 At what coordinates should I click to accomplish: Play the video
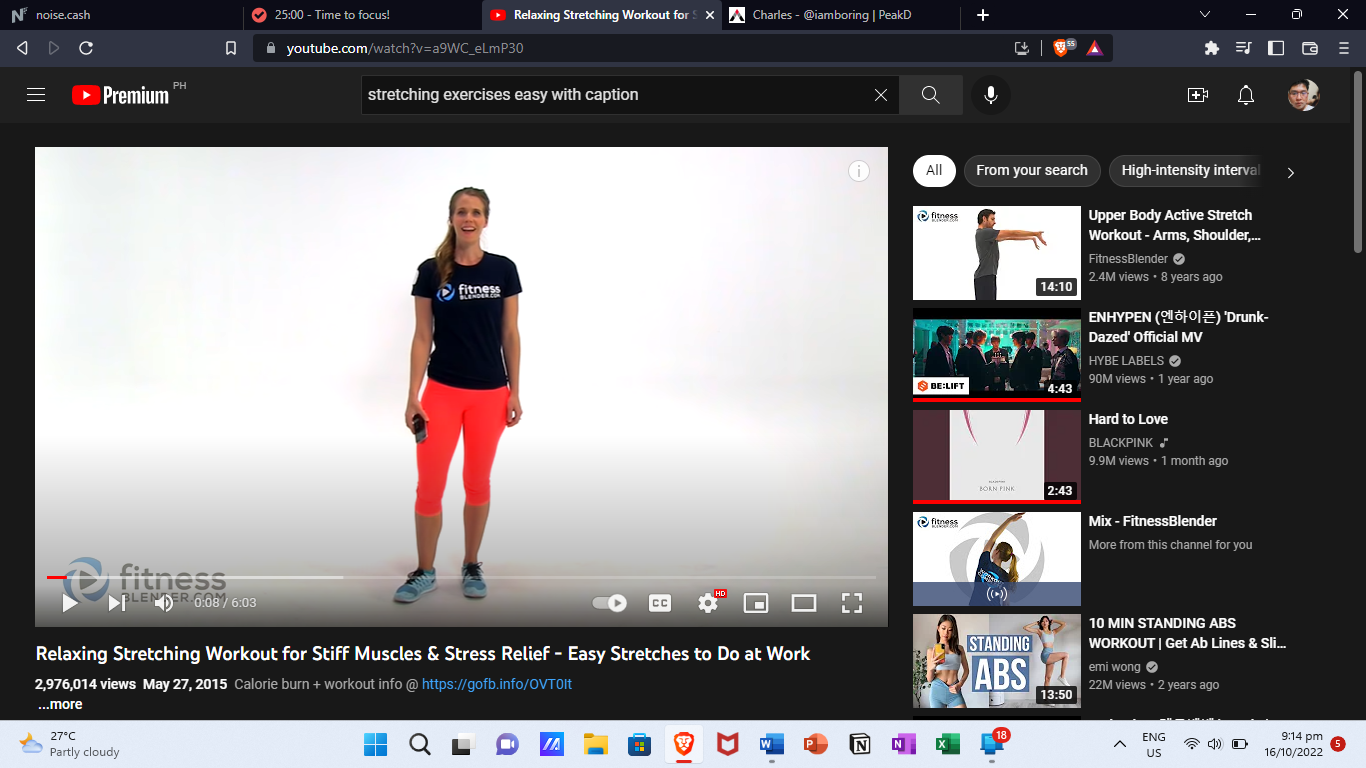(70, 603)
